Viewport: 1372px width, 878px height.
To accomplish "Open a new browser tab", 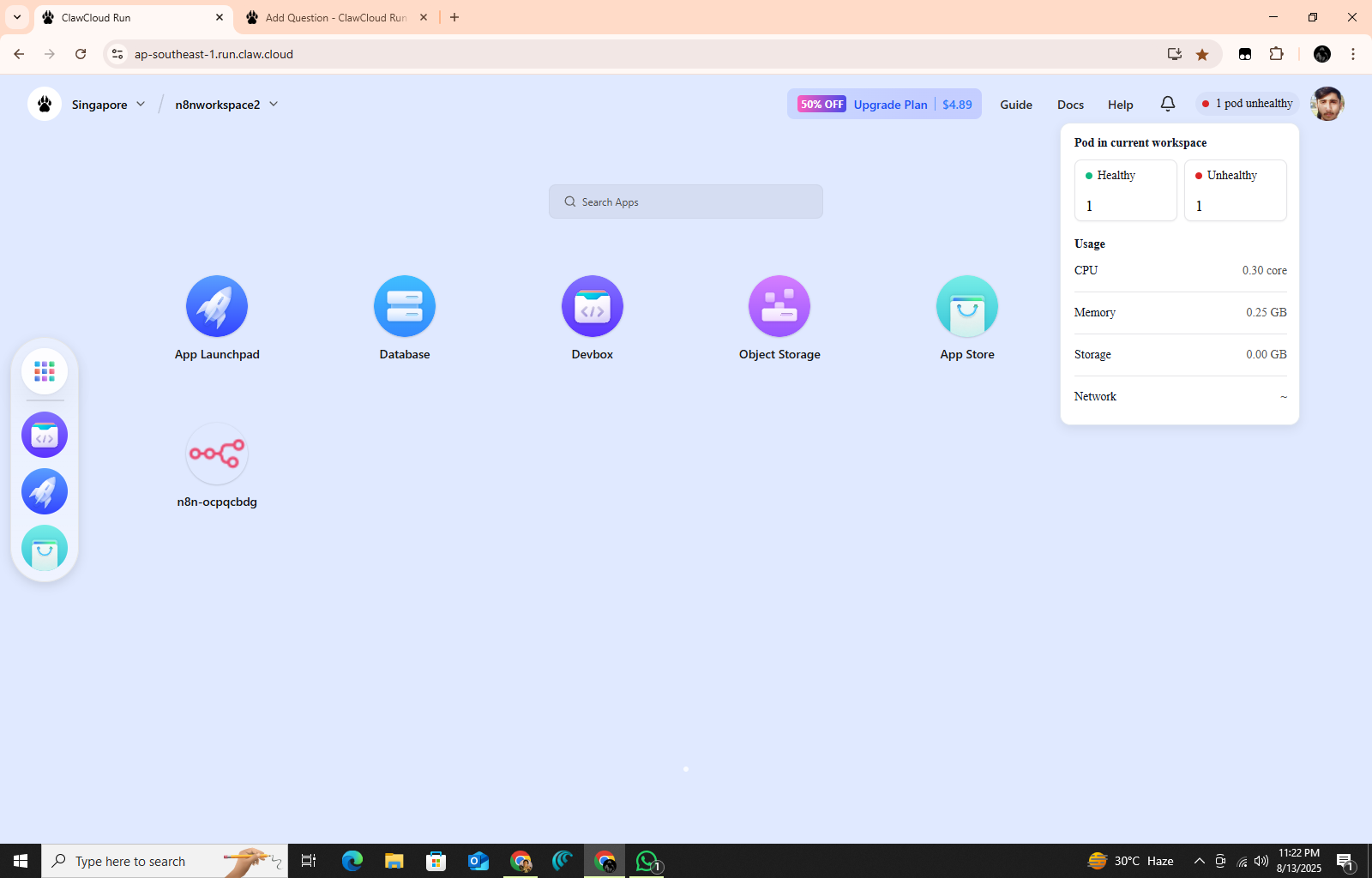I will (x=454, y=17).
